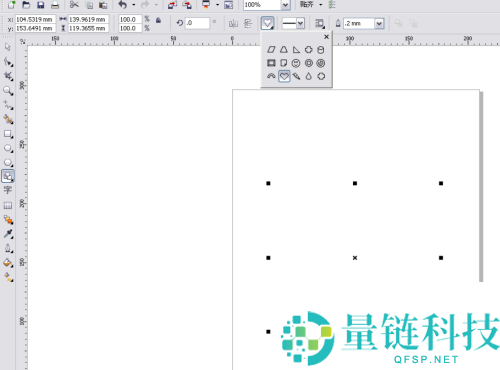
Task: Edit the rotation angle field
Action: tap(197, 23)
